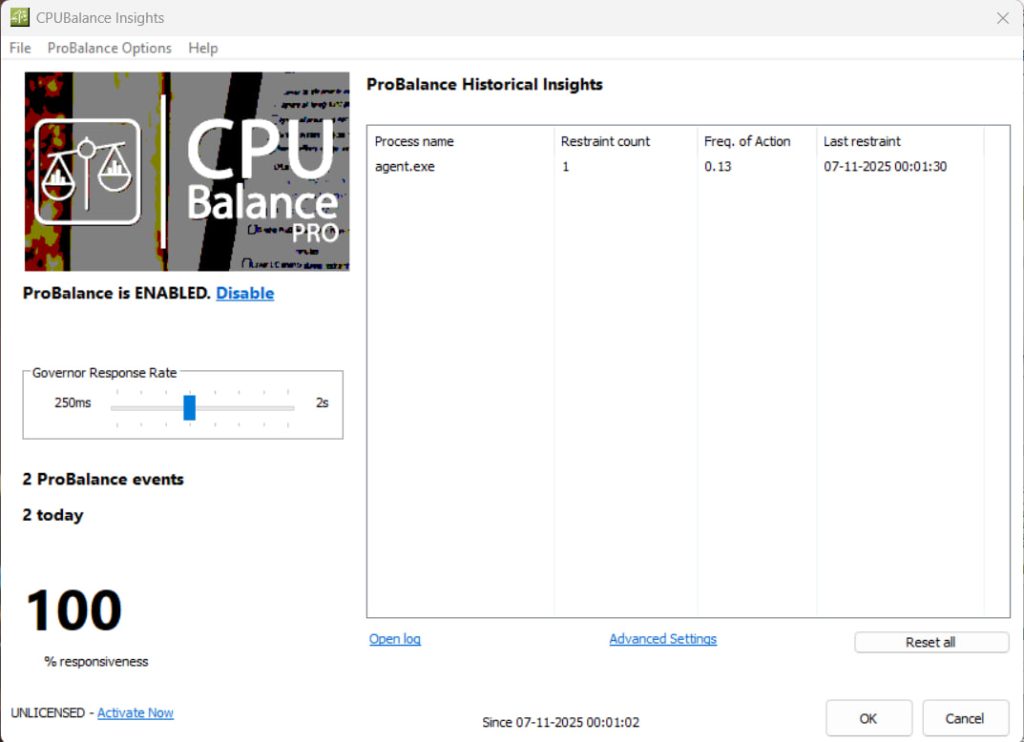Image resolution: width=1024 pixels, height=742 pixels.
Task: Click the 'ProBalance is ENABLED.' status text
Action: [x=116, y=293]
